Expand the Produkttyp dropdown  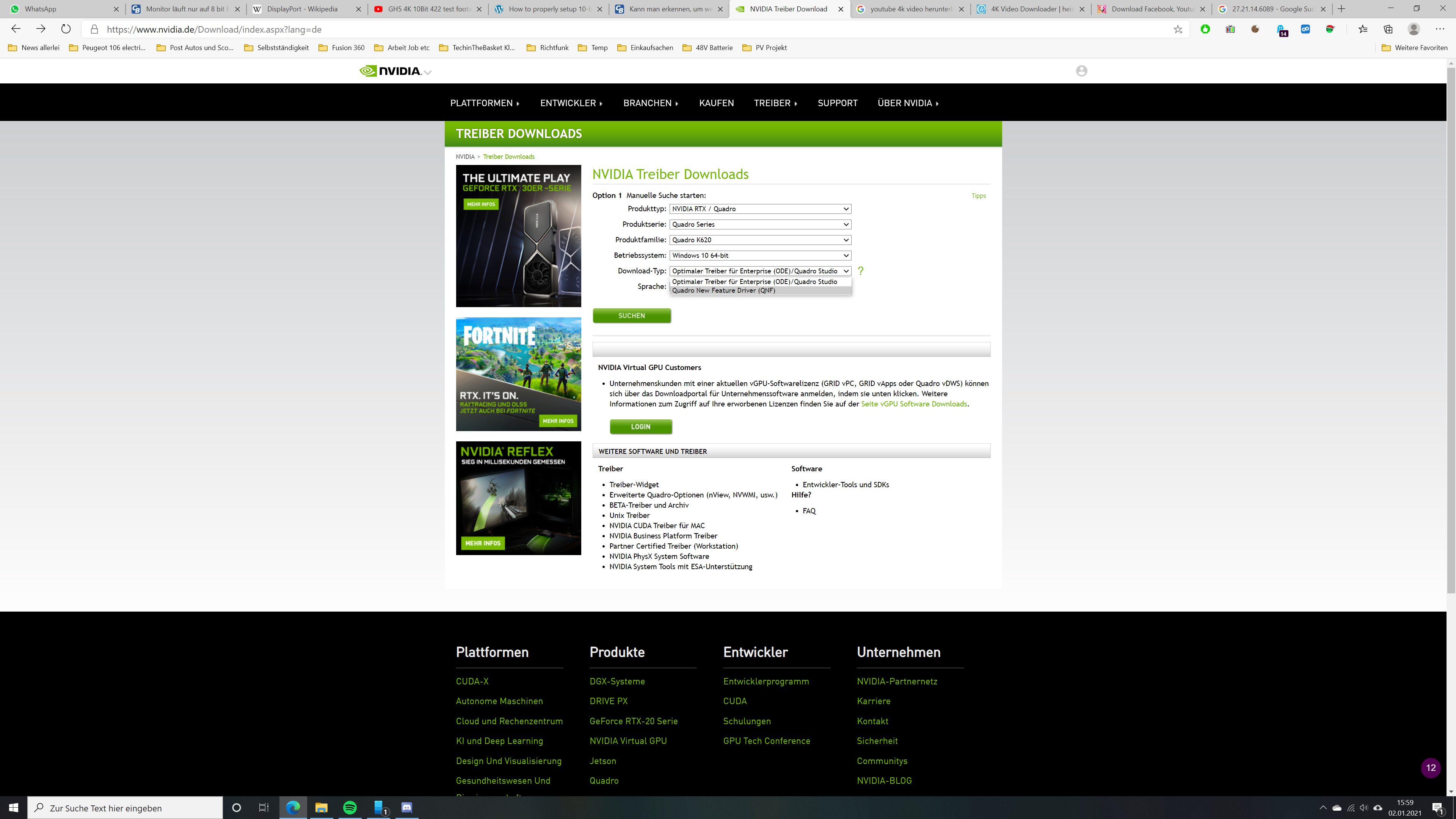click(759, 209)
